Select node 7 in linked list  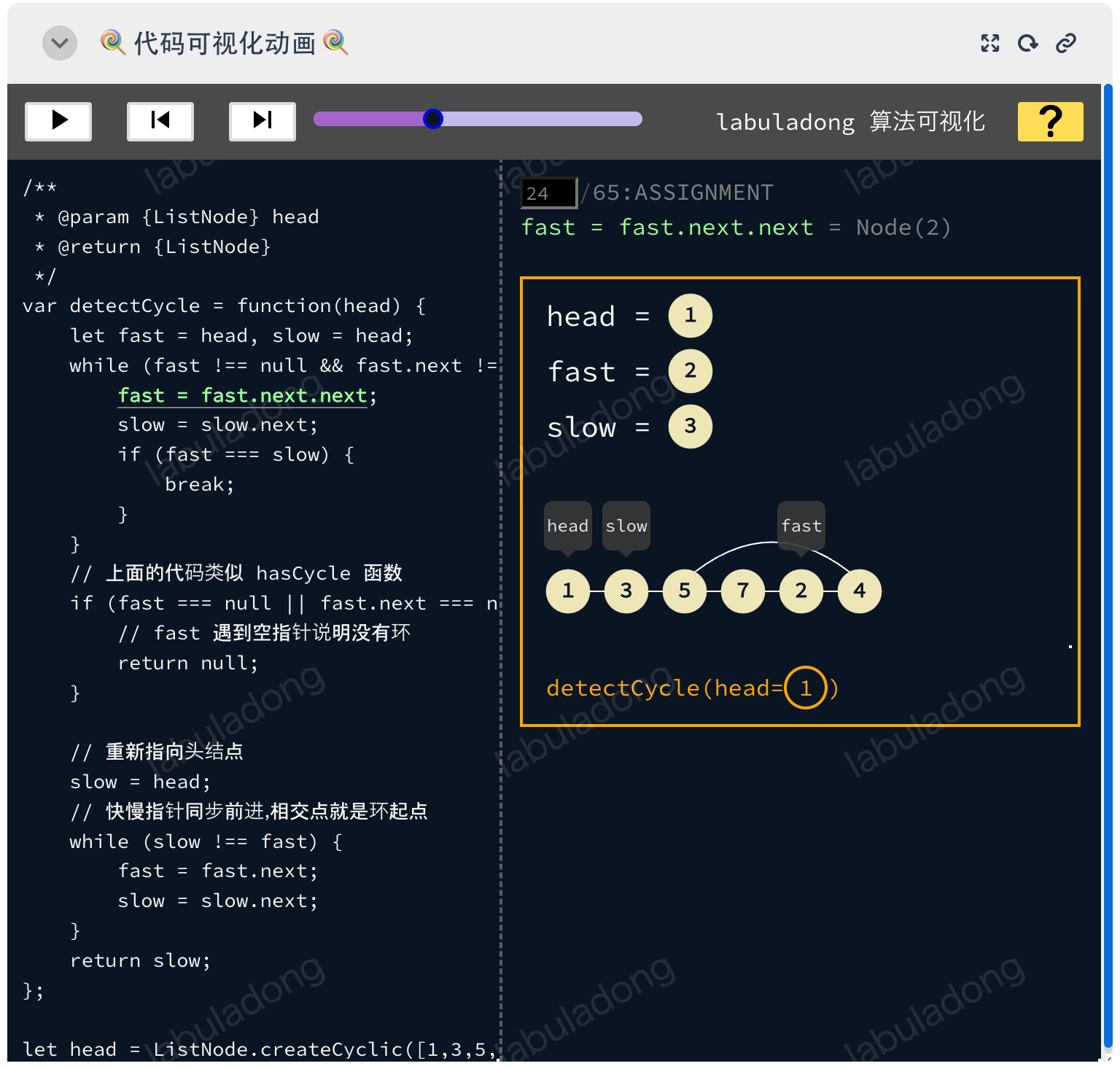point(742,591)
